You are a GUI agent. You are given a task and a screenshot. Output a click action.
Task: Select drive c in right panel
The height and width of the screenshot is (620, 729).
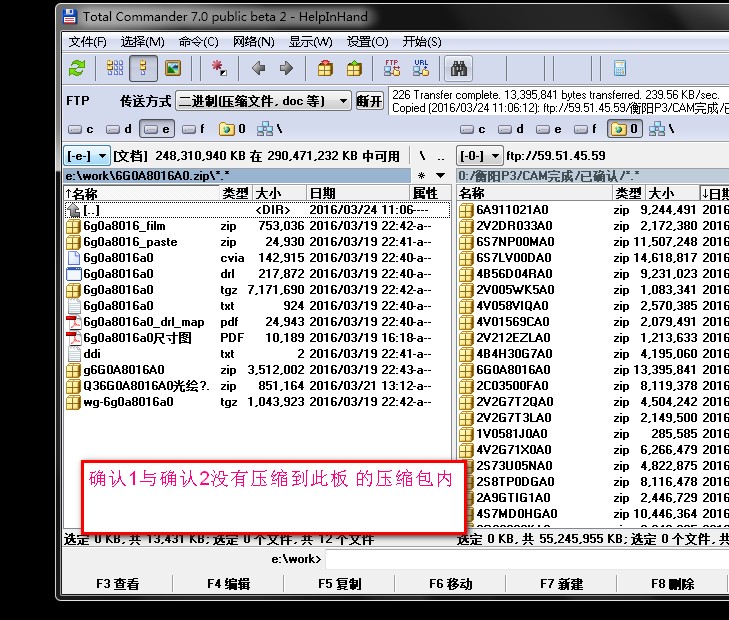click(473, 129)
